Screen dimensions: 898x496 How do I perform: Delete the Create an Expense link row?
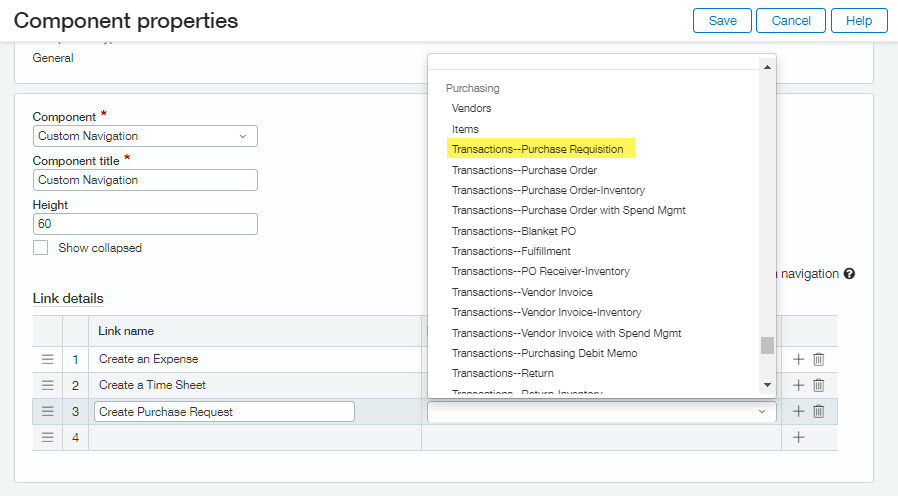pos(818,359)
